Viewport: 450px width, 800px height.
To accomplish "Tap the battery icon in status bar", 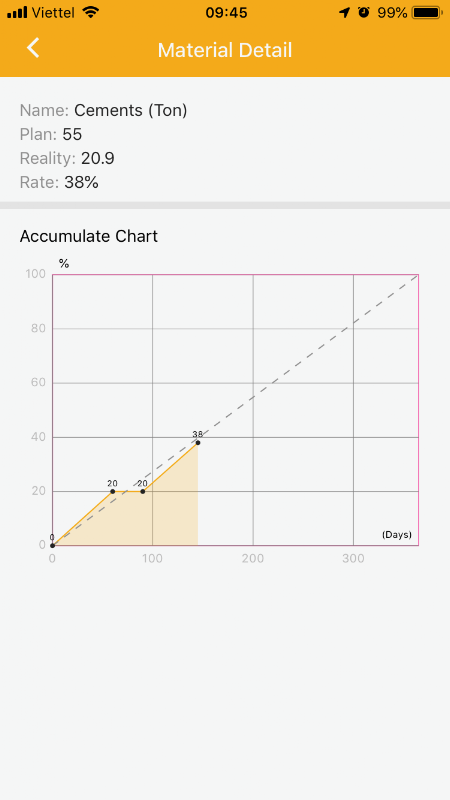I will 427,12.
